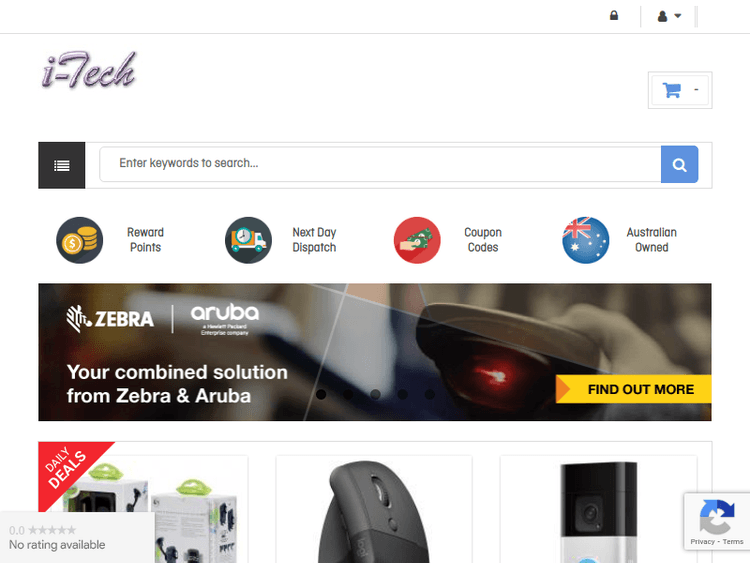Open the video doorbell product thumbnail
750x563 pixels.
coord(598,511)
